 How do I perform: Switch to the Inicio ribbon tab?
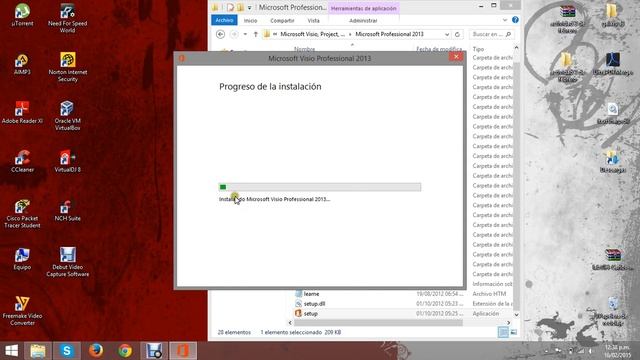pos(251,20)
